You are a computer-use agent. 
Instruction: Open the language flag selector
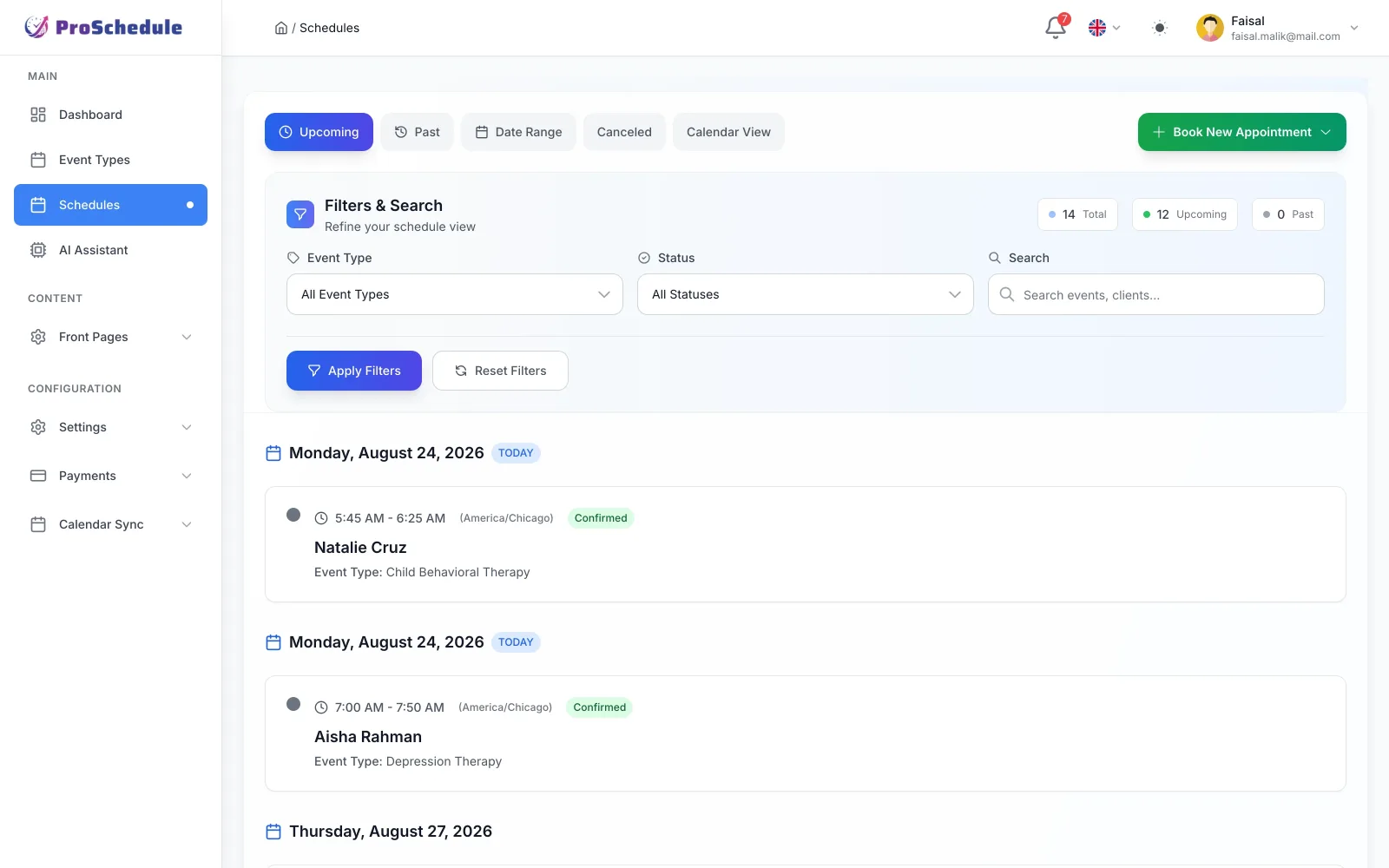pyautogui.click(x=1104, y=28)
